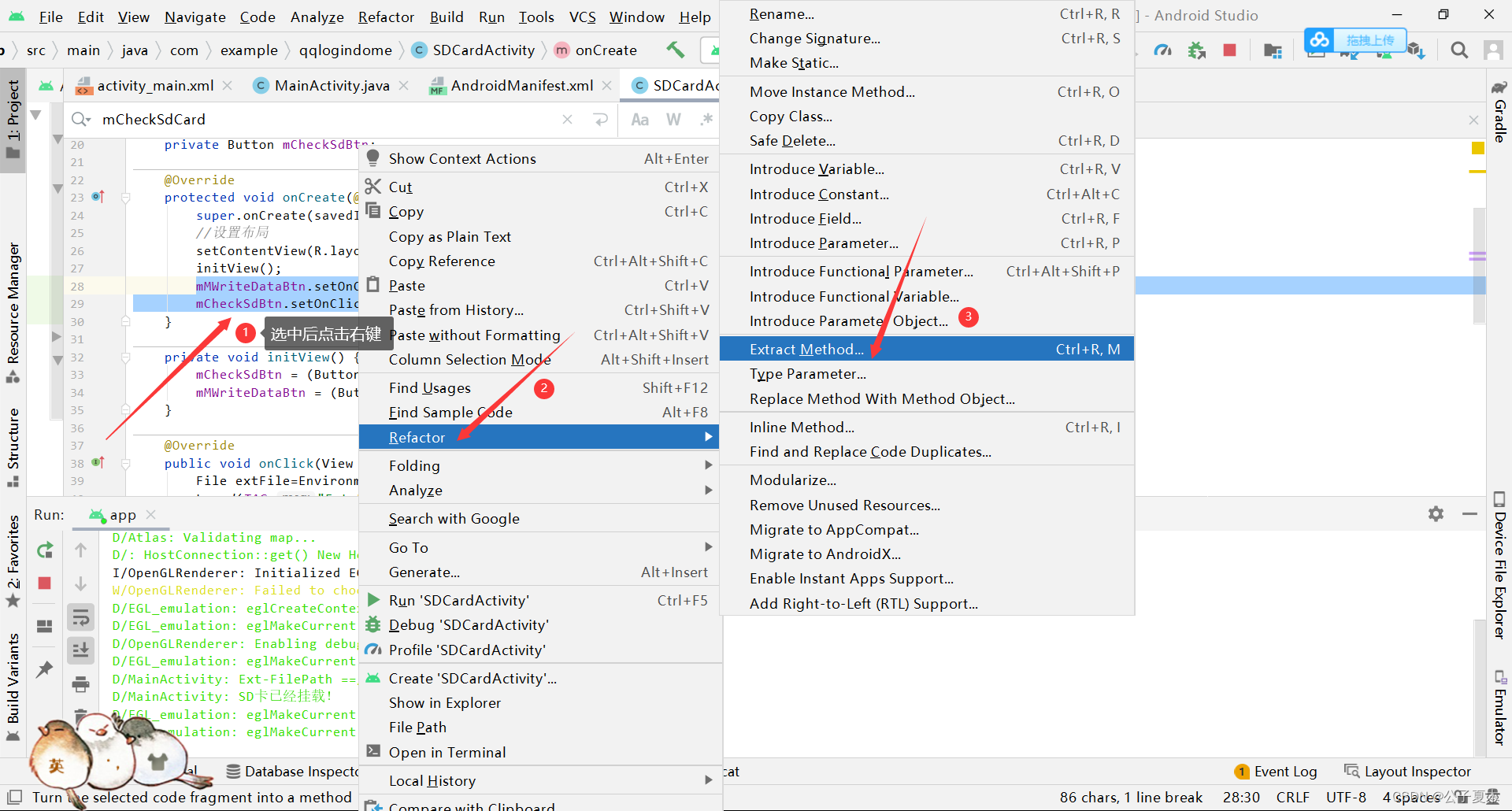Print console output from Run panel
1512x811 pixels.
[x=81, y=684]
